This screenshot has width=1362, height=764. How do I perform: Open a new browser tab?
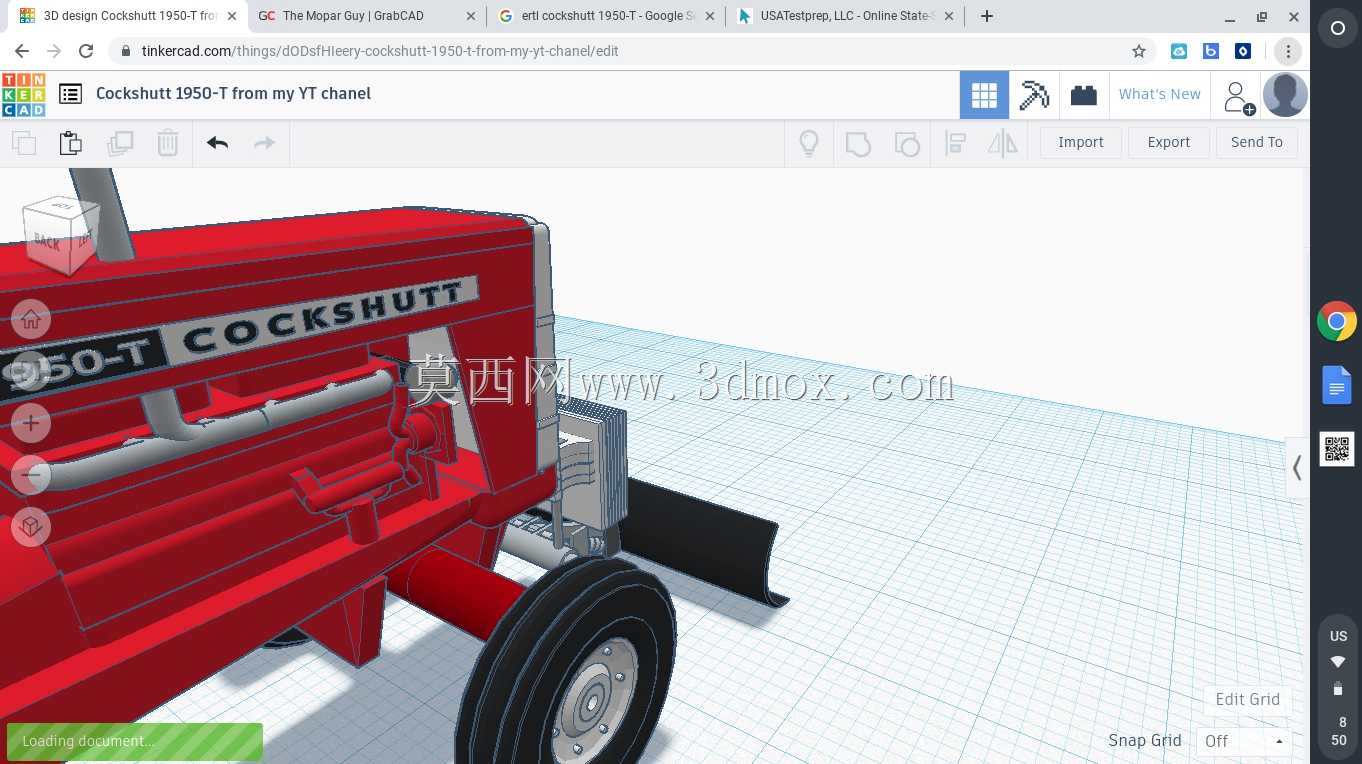[x=987, y=16]
